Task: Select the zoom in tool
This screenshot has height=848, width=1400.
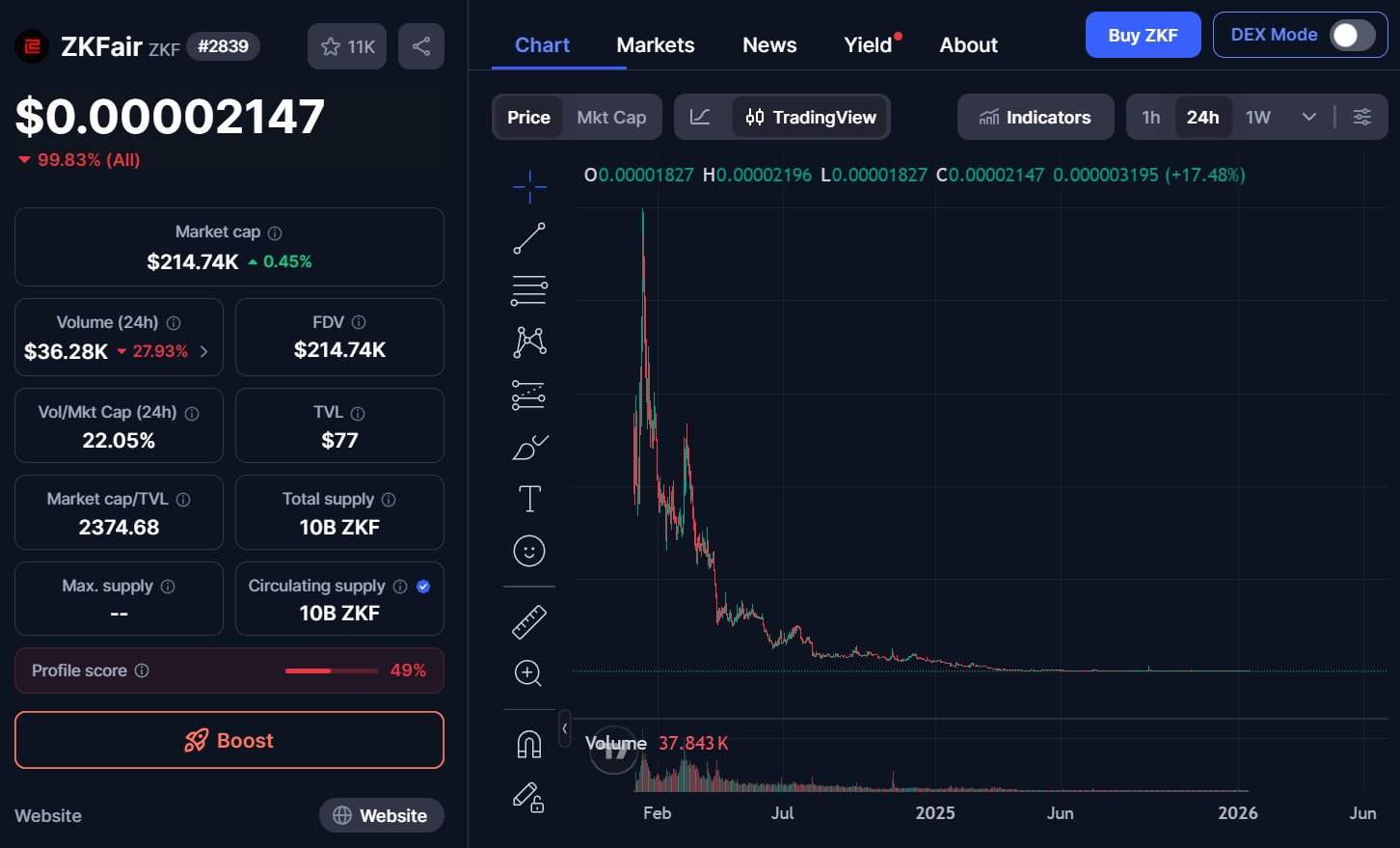Action: click(x=529, y=673)
